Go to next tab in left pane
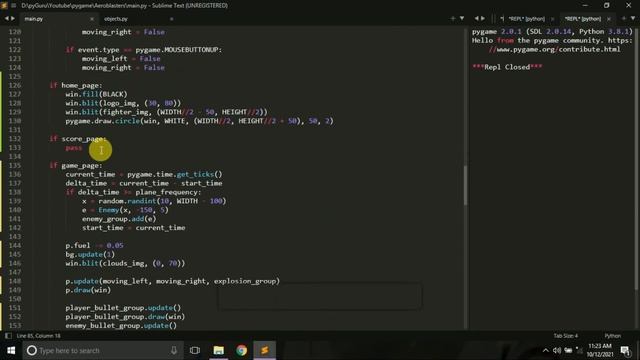640x360 pixels. click(x=13, y=18)
